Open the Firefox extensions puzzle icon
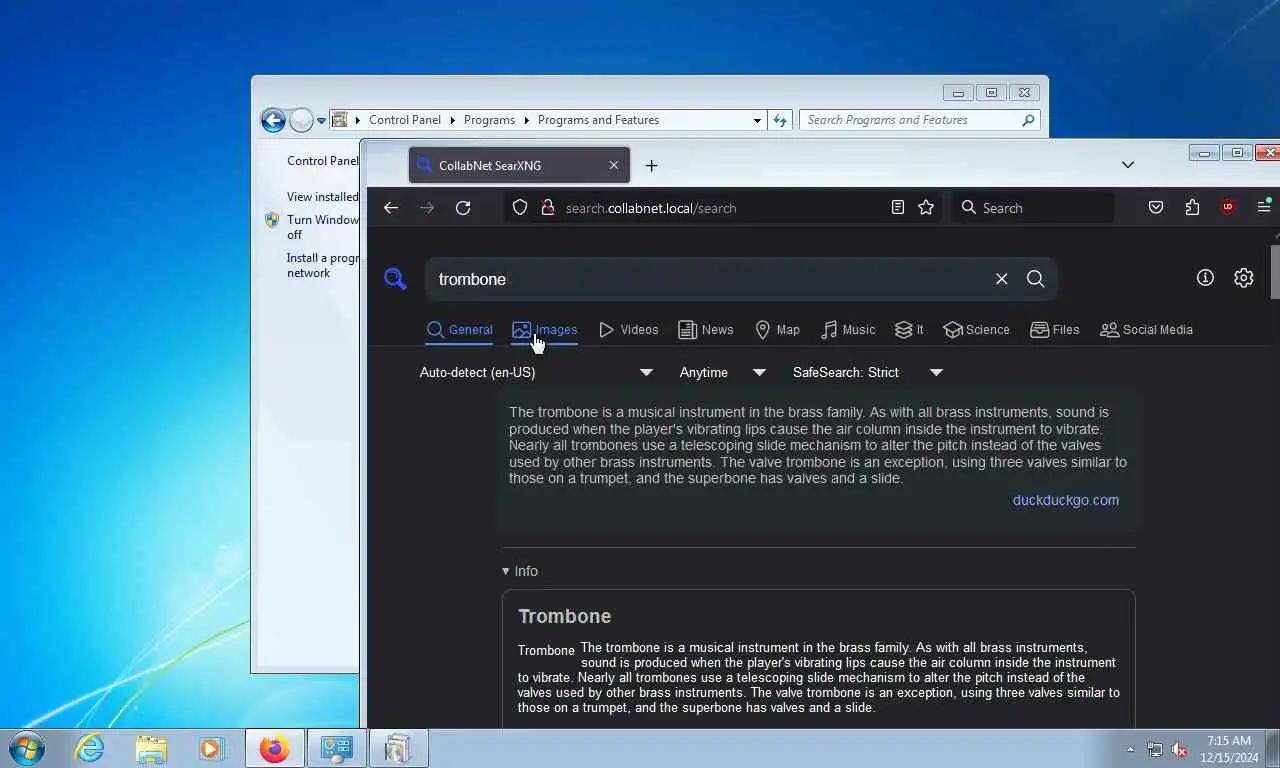 coord(1192,207)
